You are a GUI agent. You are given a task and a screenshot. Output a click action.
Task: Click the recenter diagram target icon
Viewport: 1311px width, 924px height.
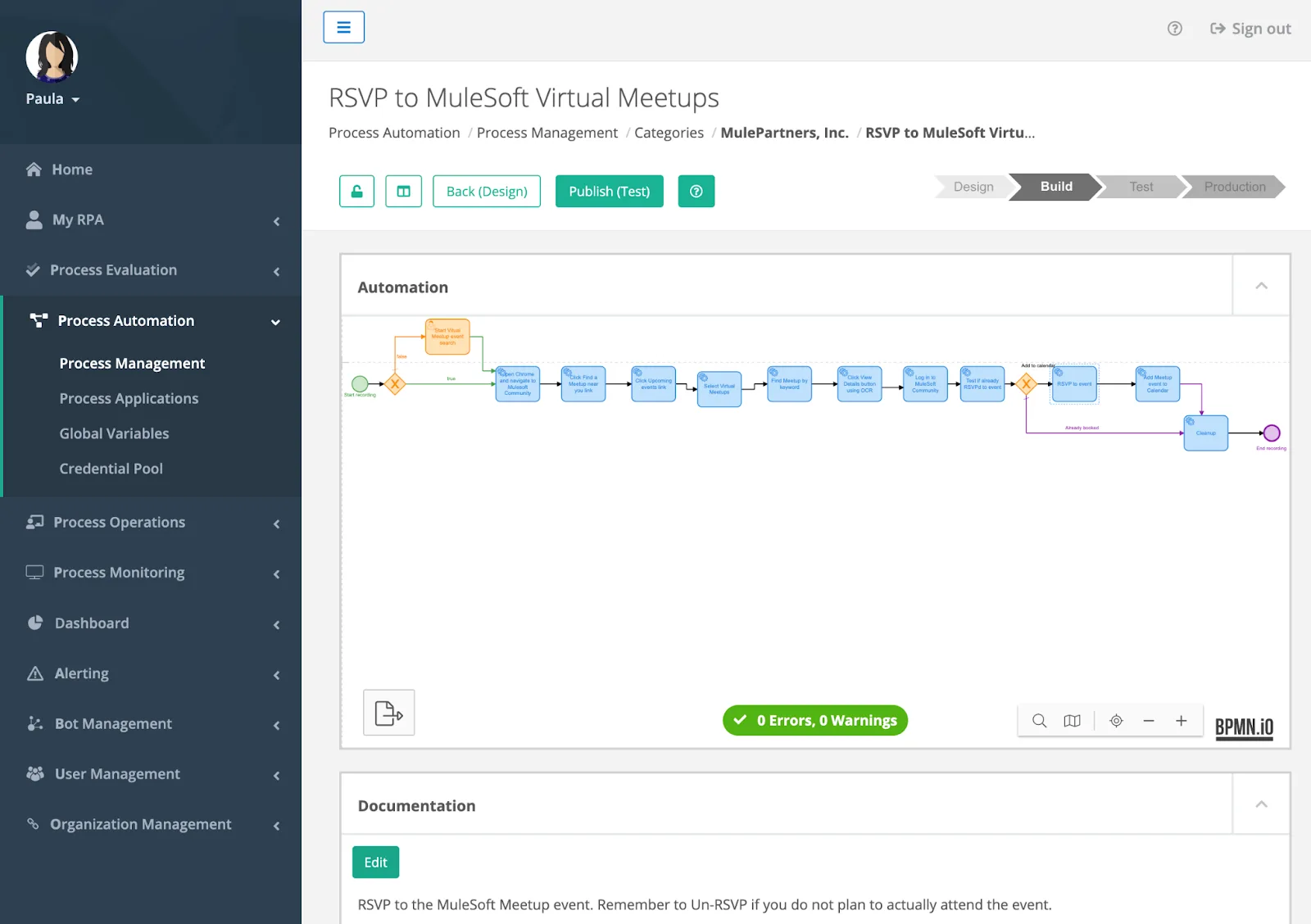click(1116, 721)
